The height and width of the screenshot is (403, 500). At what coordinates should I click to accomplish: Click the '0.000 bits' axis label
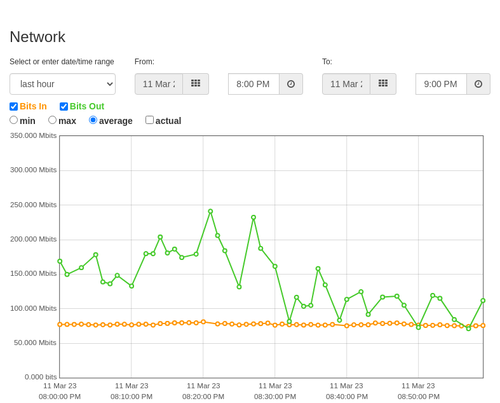coord(41,377)
